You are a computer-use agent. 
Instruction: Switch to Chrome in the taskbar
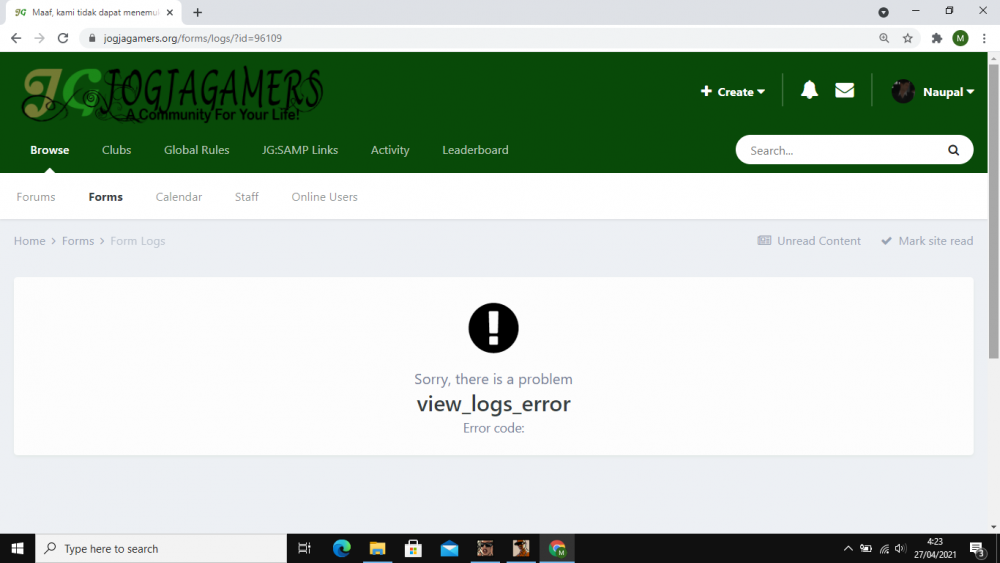(557, 548)
